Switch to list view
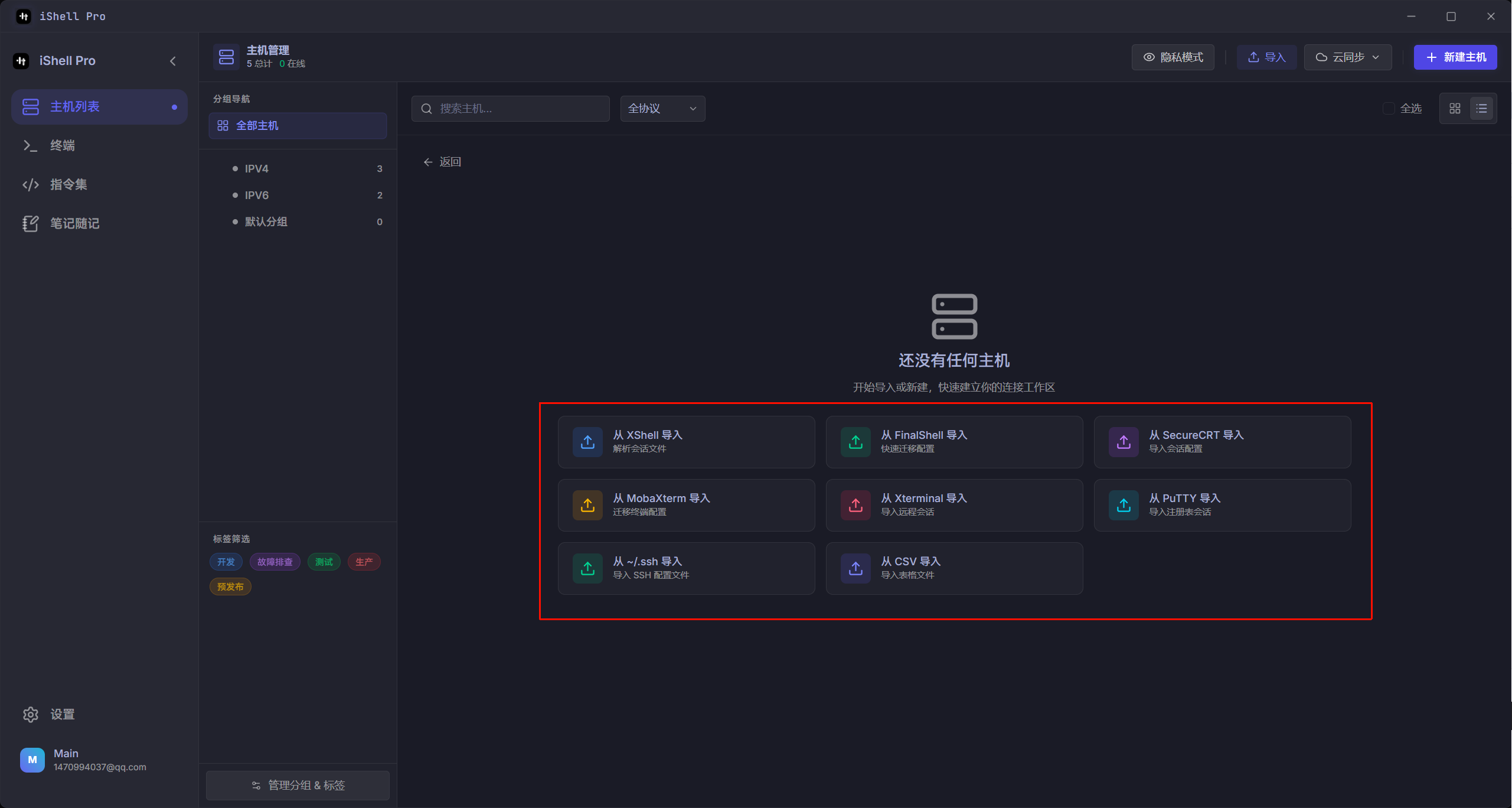 pos(1482,109)
